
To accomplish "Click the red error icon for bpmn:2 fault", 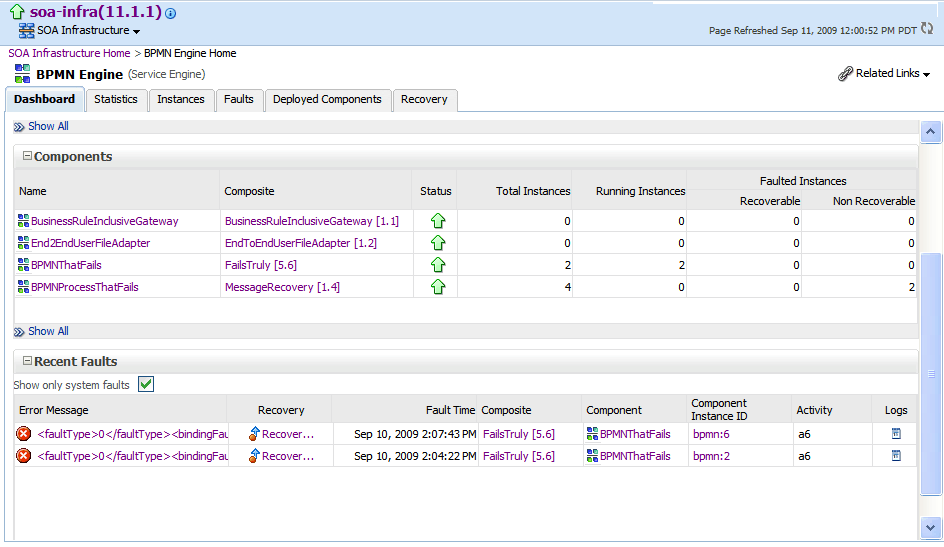I will click(23, 456).
